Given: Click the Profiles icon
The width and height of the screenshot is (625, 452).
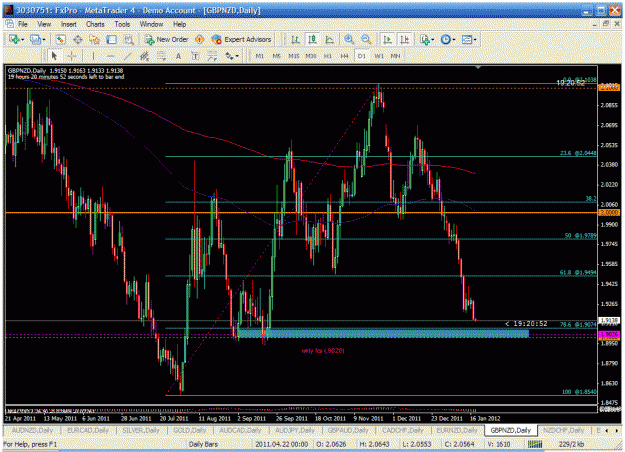Looking at the screenshot, I should 36,39.
